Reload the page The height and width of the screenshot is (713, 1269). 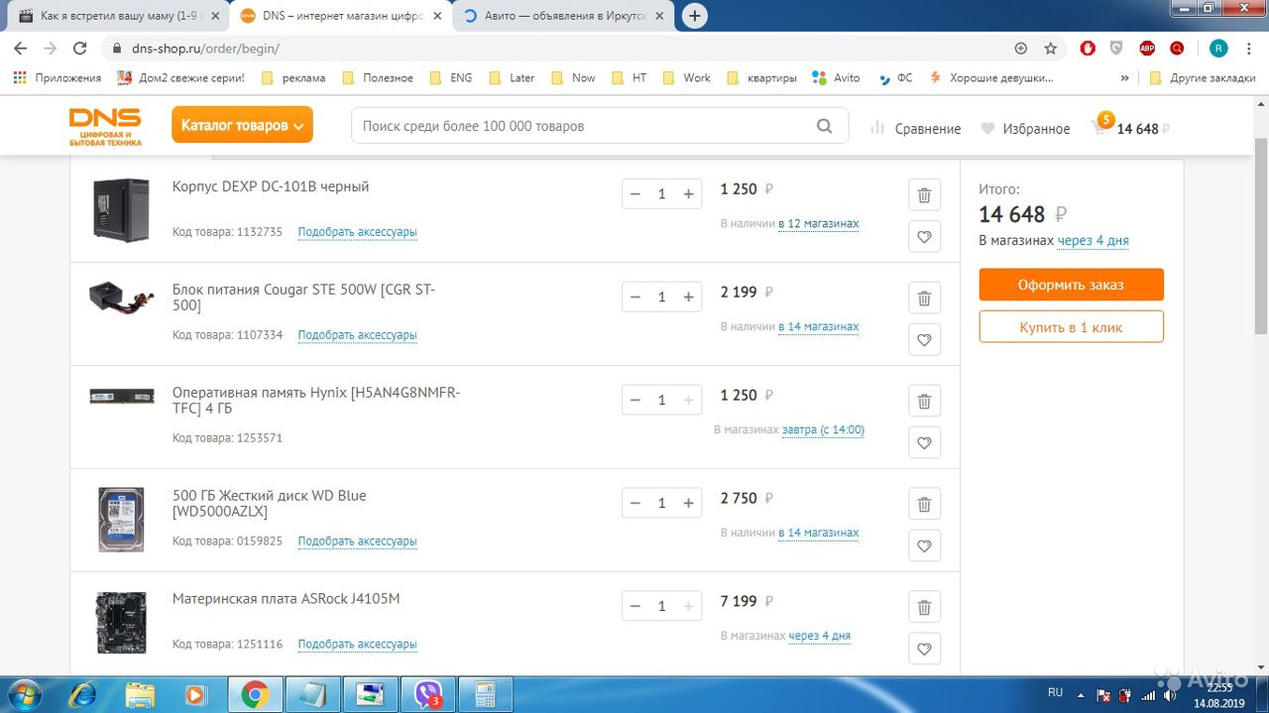click(80, 48)
